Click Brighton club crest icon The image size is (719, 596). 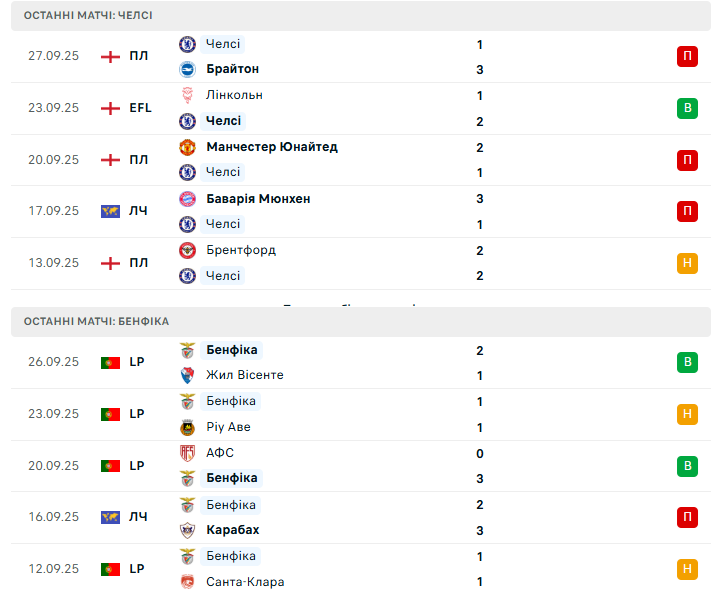(187, 69)
